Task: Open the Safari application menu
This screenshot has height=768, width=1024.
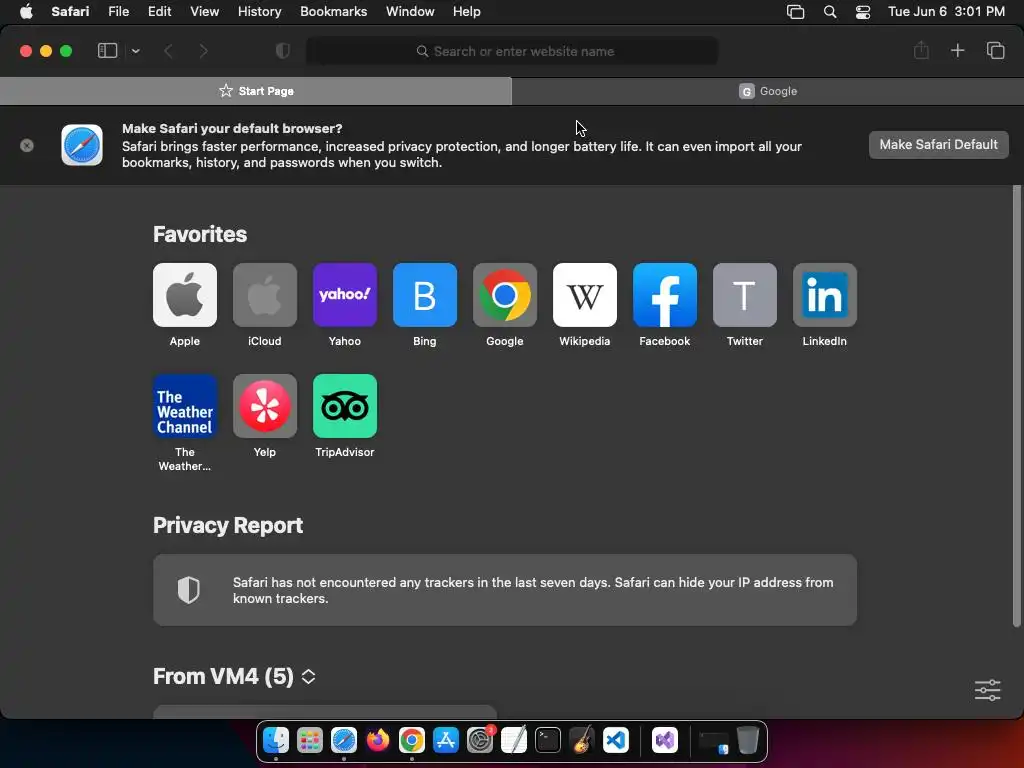Action: click(70, 12)
